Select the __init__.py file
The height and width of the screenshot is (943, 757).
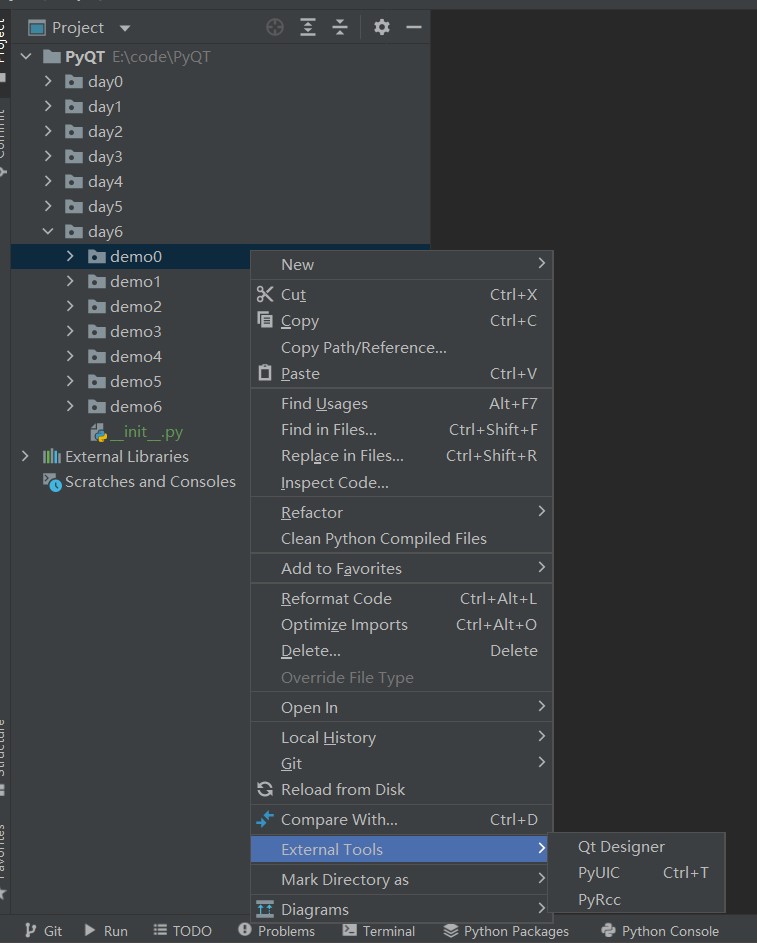tap(130, 432)
